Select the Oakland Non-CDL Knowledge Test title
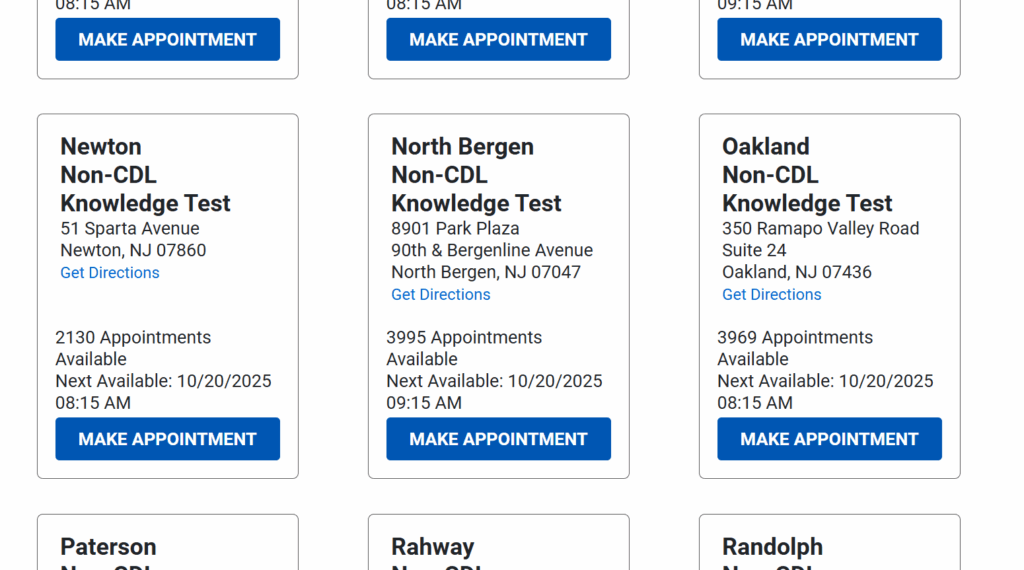 (x=807, y=175)
